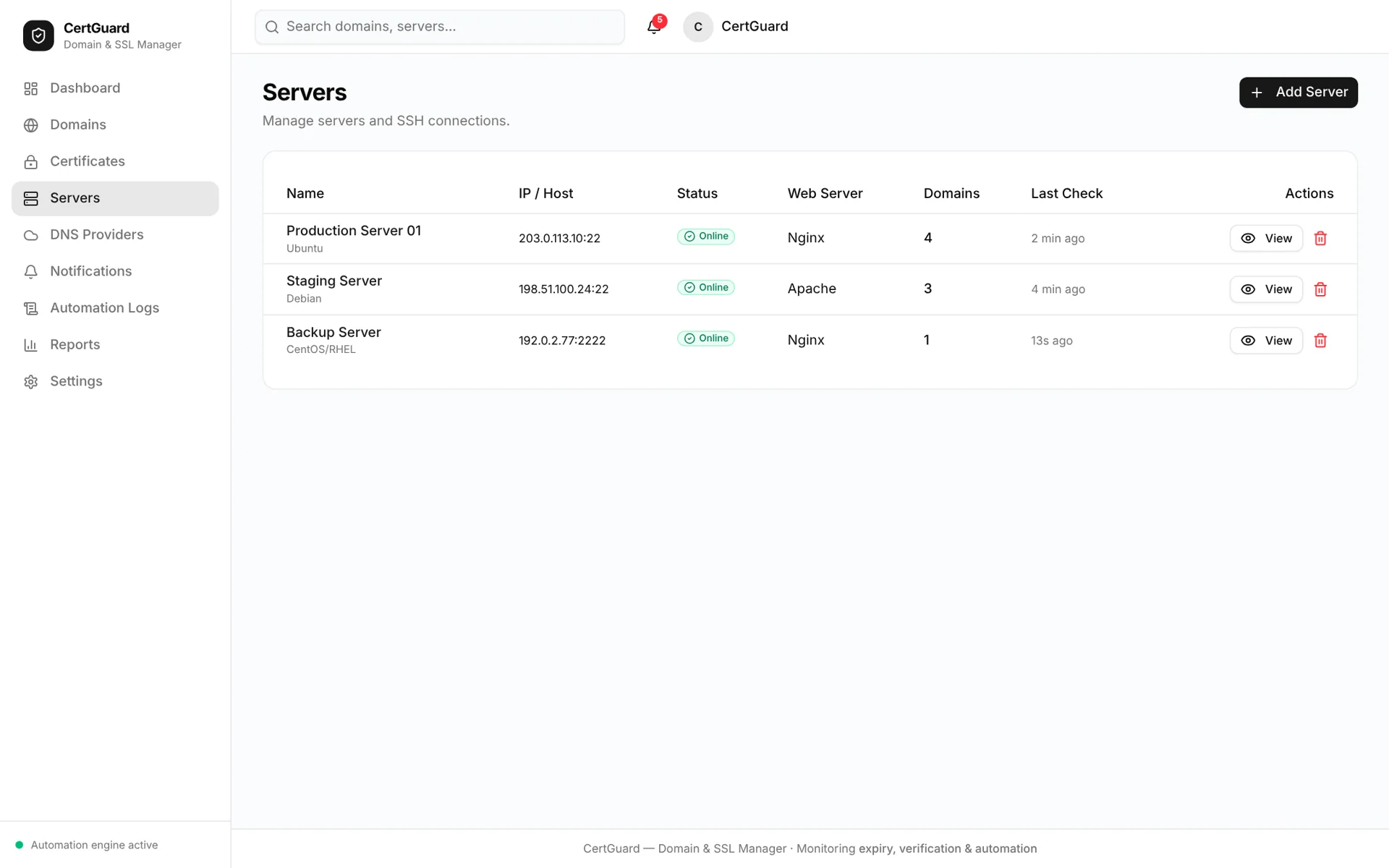Select the IP 198.51.100.24:22
This screenshot has height=868, width=1389.
pos(564,289)
